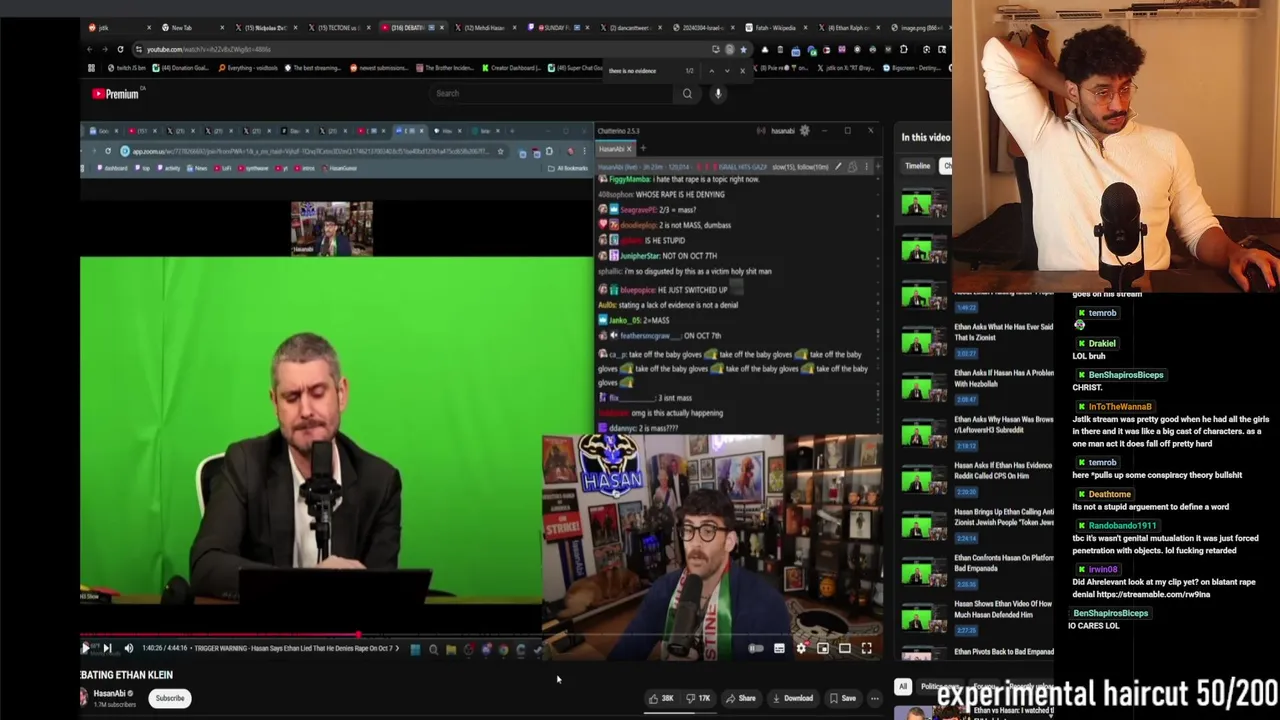Image resolution: width=1280 pixels, height=720 pixels.
Task: Download the video
Action: click(792, 698)
